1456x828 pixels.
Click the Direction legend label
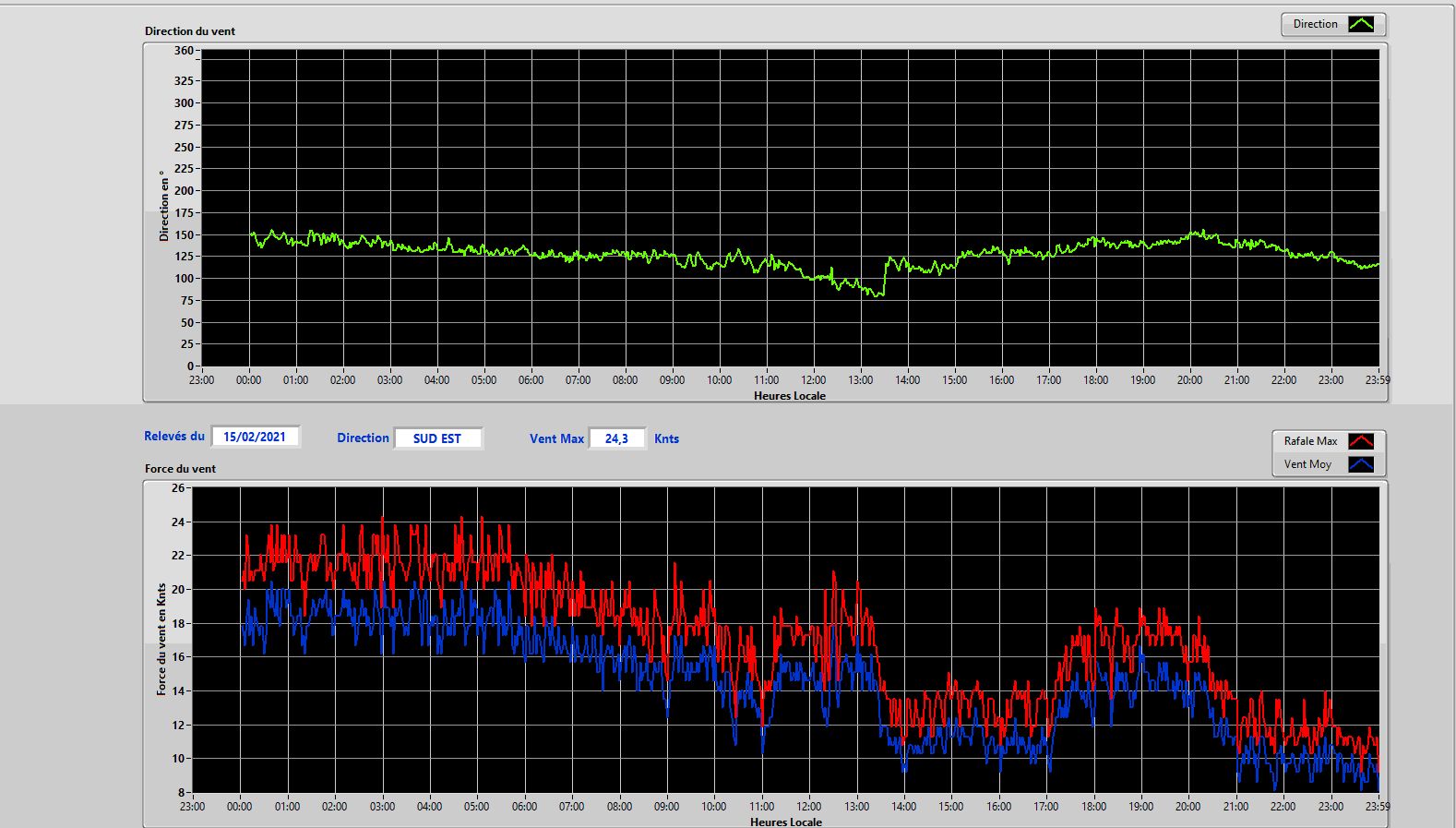pyautogui.click(x=1315, y=24)
